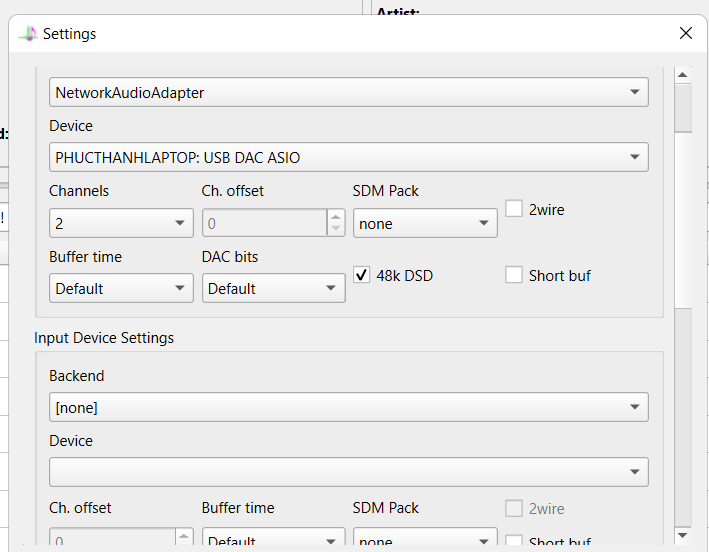Click the input Ch. offset field
This screenshot has height=552, width=709.
point(112,537)
